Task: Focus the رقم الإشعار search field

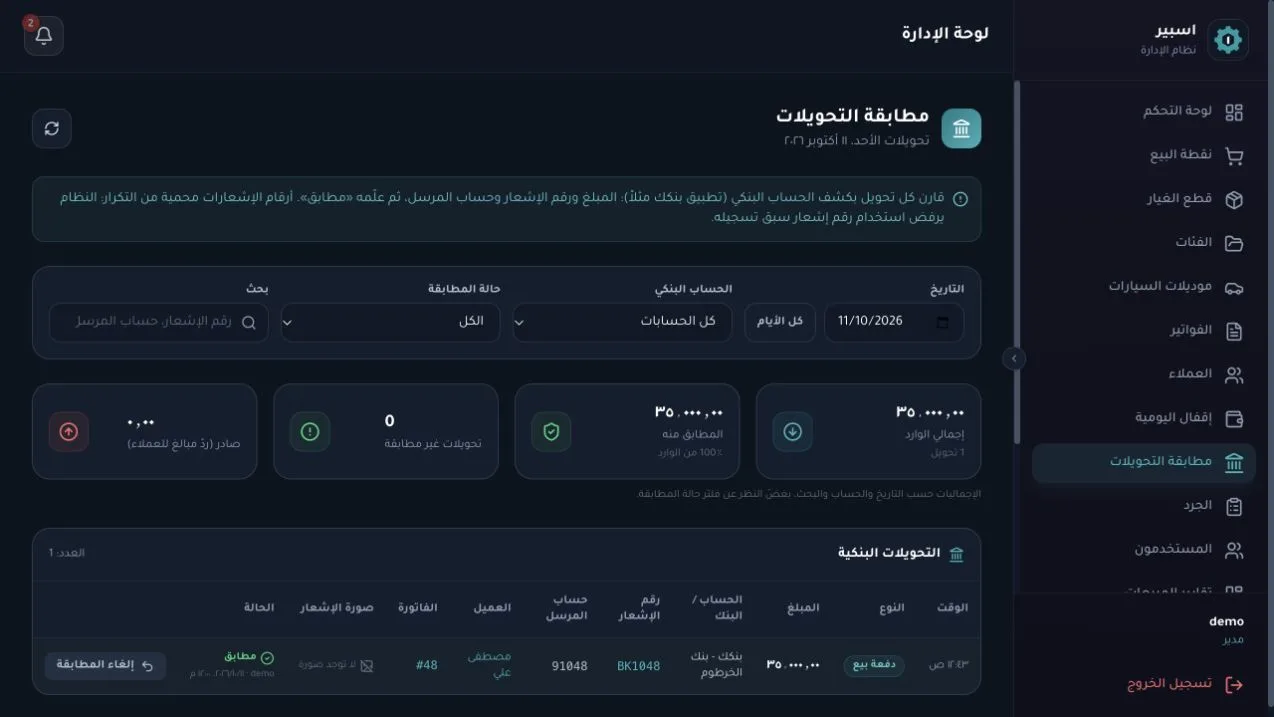Action: pyautogui.click(x=158, y=322)
